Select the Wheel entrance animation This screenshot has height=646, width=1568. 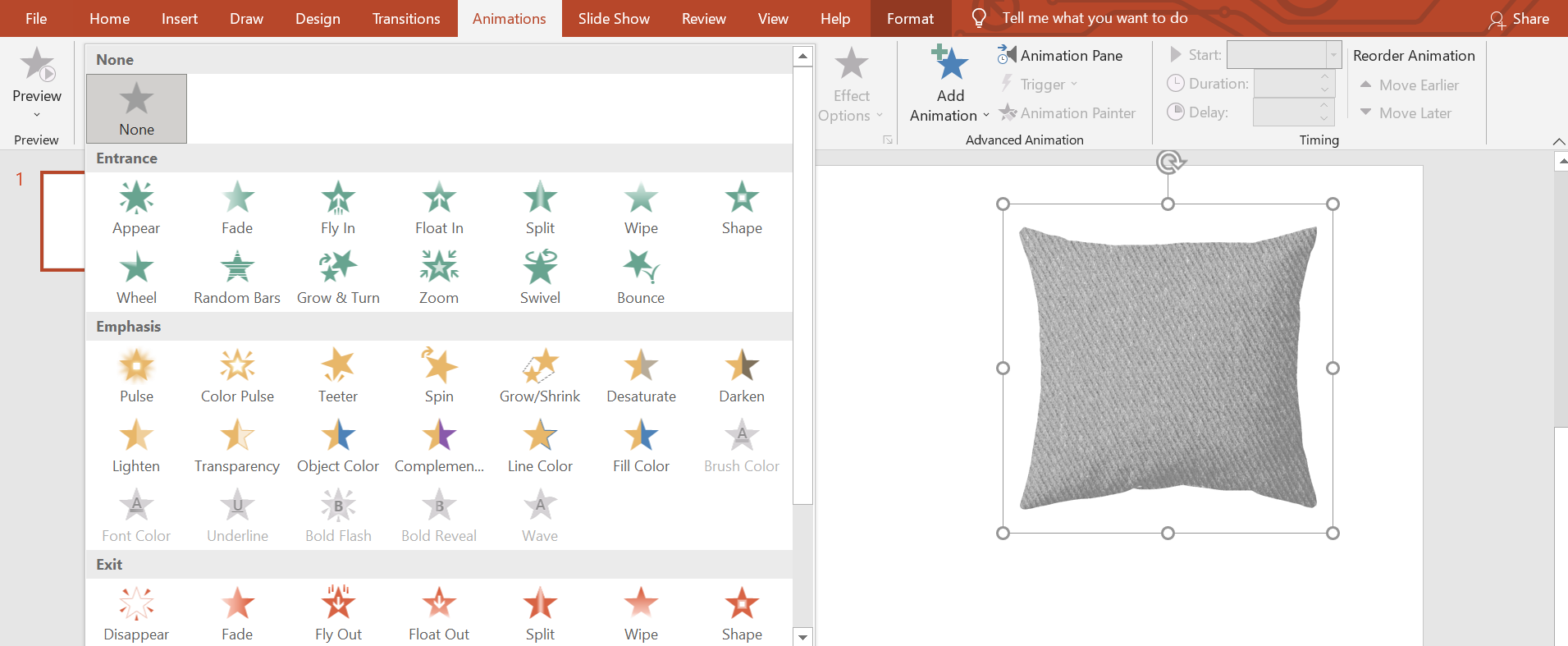point(136,277)
